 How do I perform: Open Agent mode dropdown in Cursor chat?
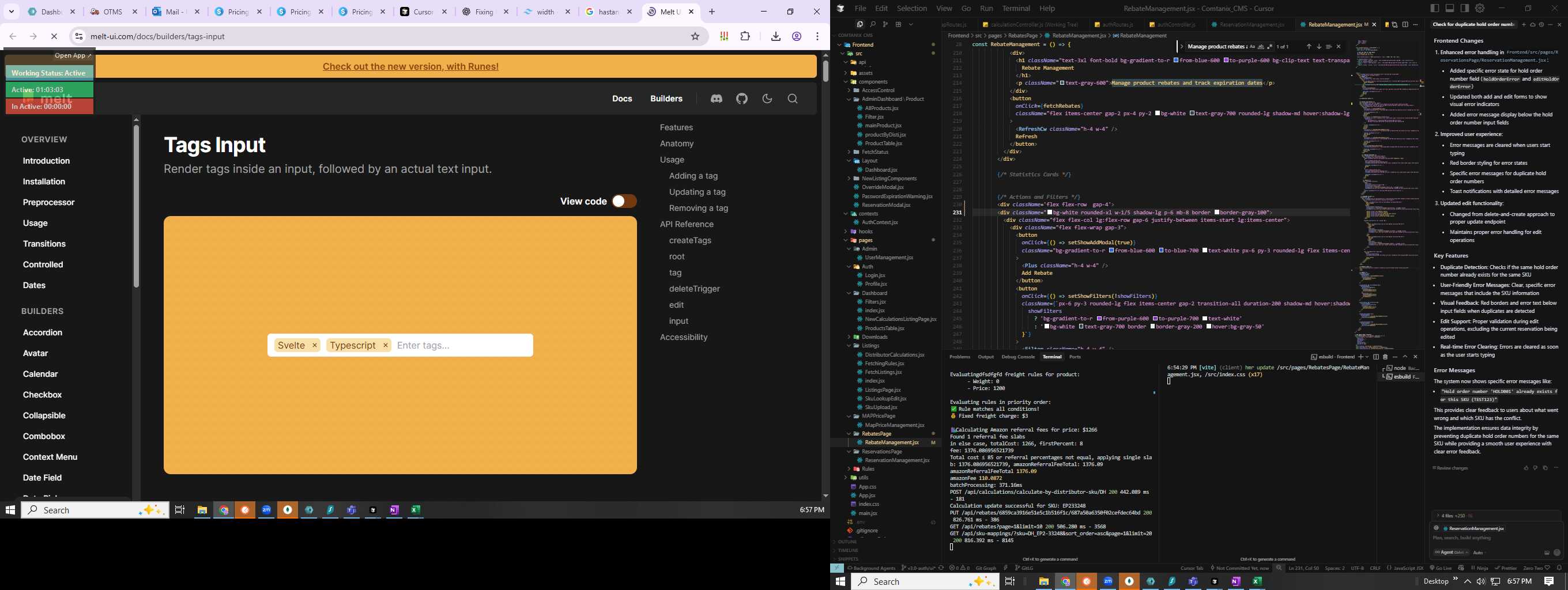[x=1452, y=553]
